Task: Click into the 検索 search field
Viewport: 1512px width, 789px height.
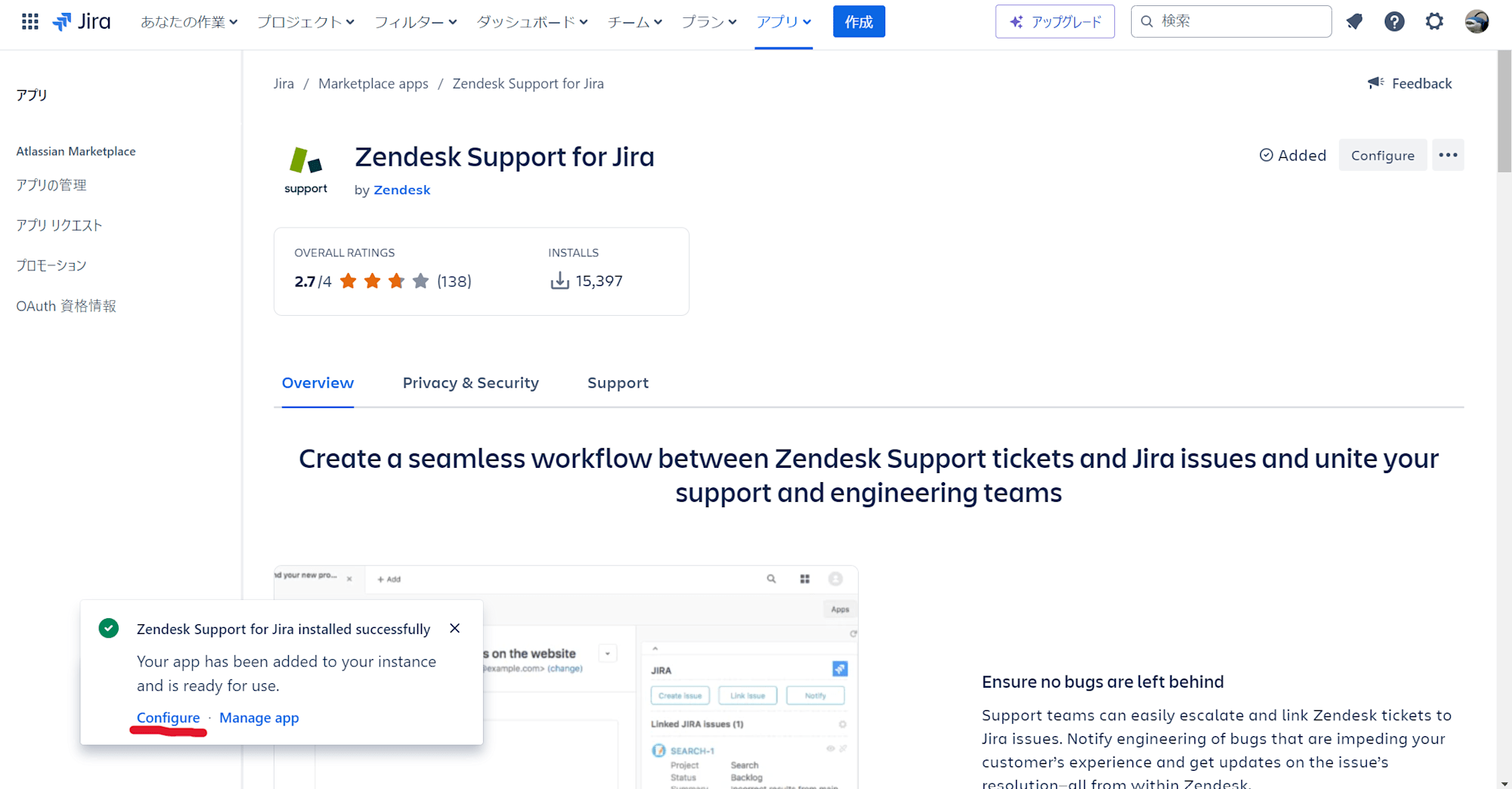Action: [1232, 21]
